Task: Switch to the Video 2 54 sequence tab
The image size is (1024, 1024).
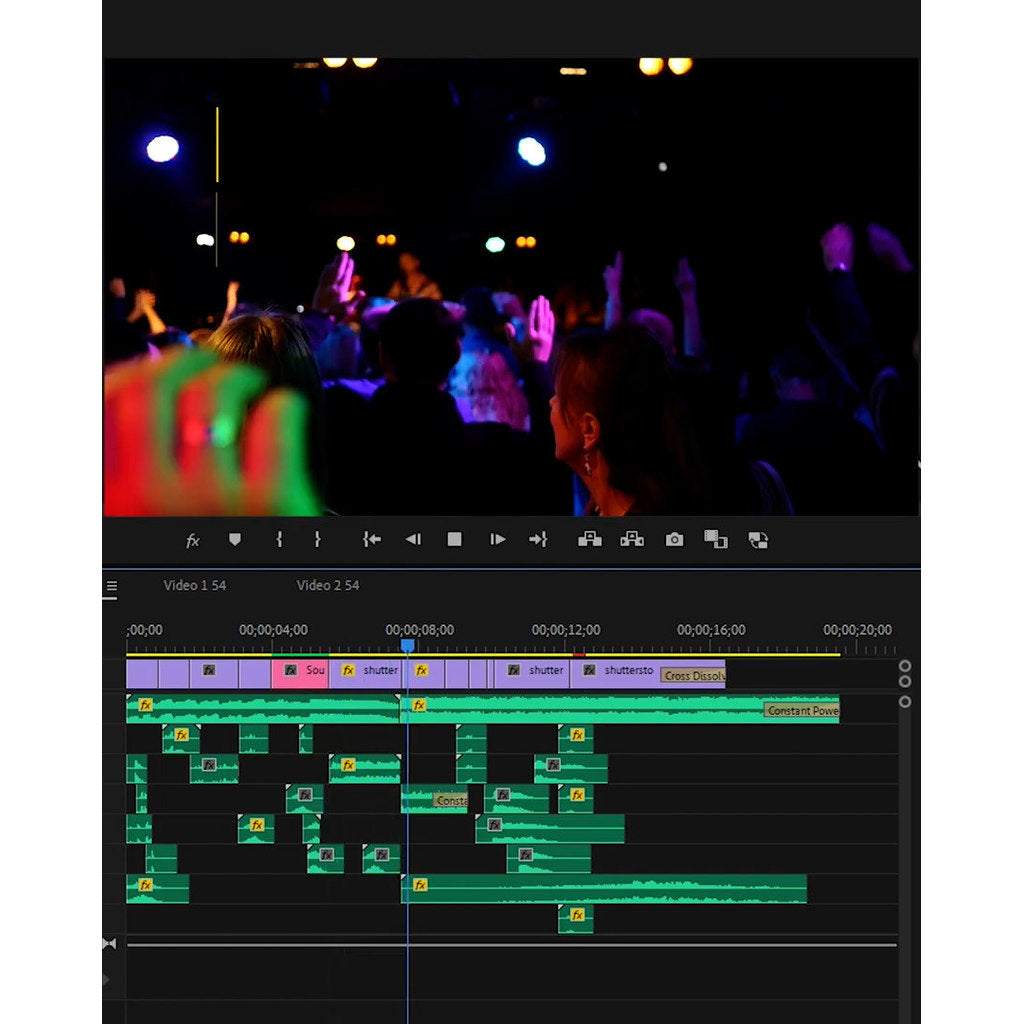Action: (x=328, y=585)
